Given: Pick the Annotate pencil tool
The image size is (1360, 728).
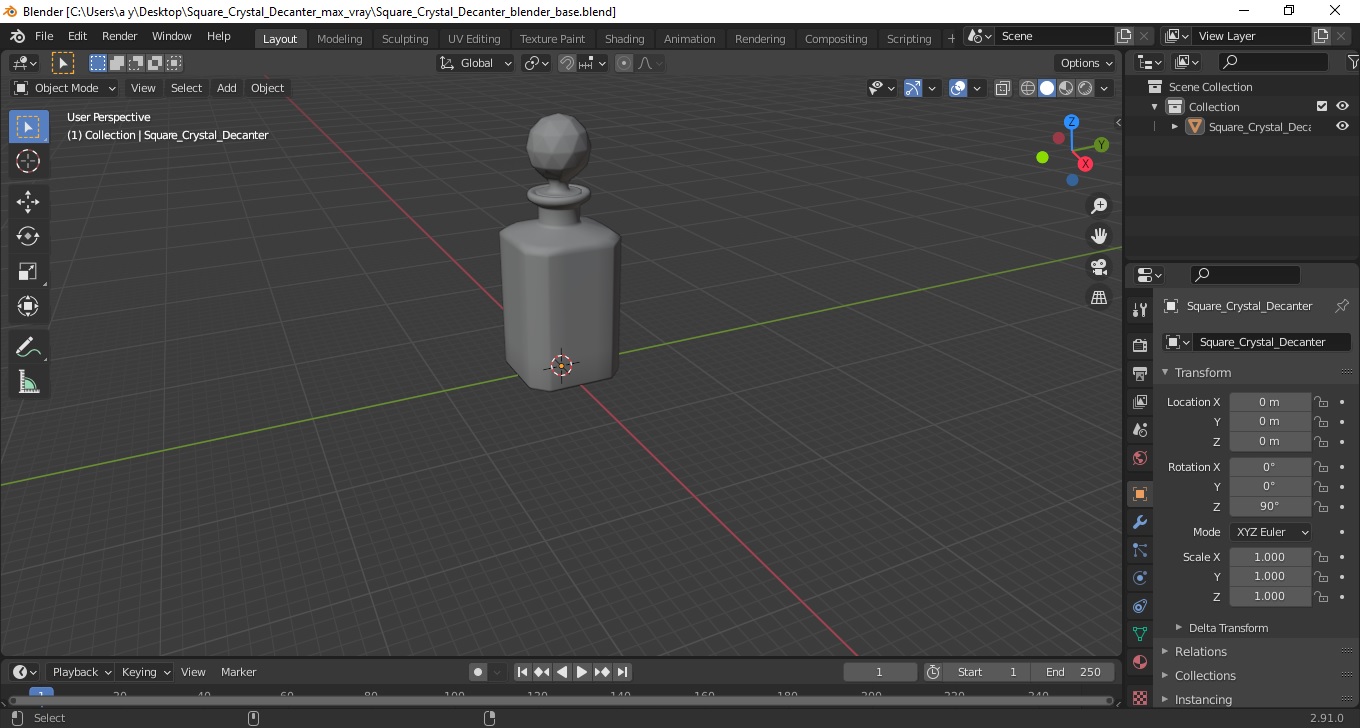Looking at the screenshot, I should pyautogui.click(x=28, y=347).
